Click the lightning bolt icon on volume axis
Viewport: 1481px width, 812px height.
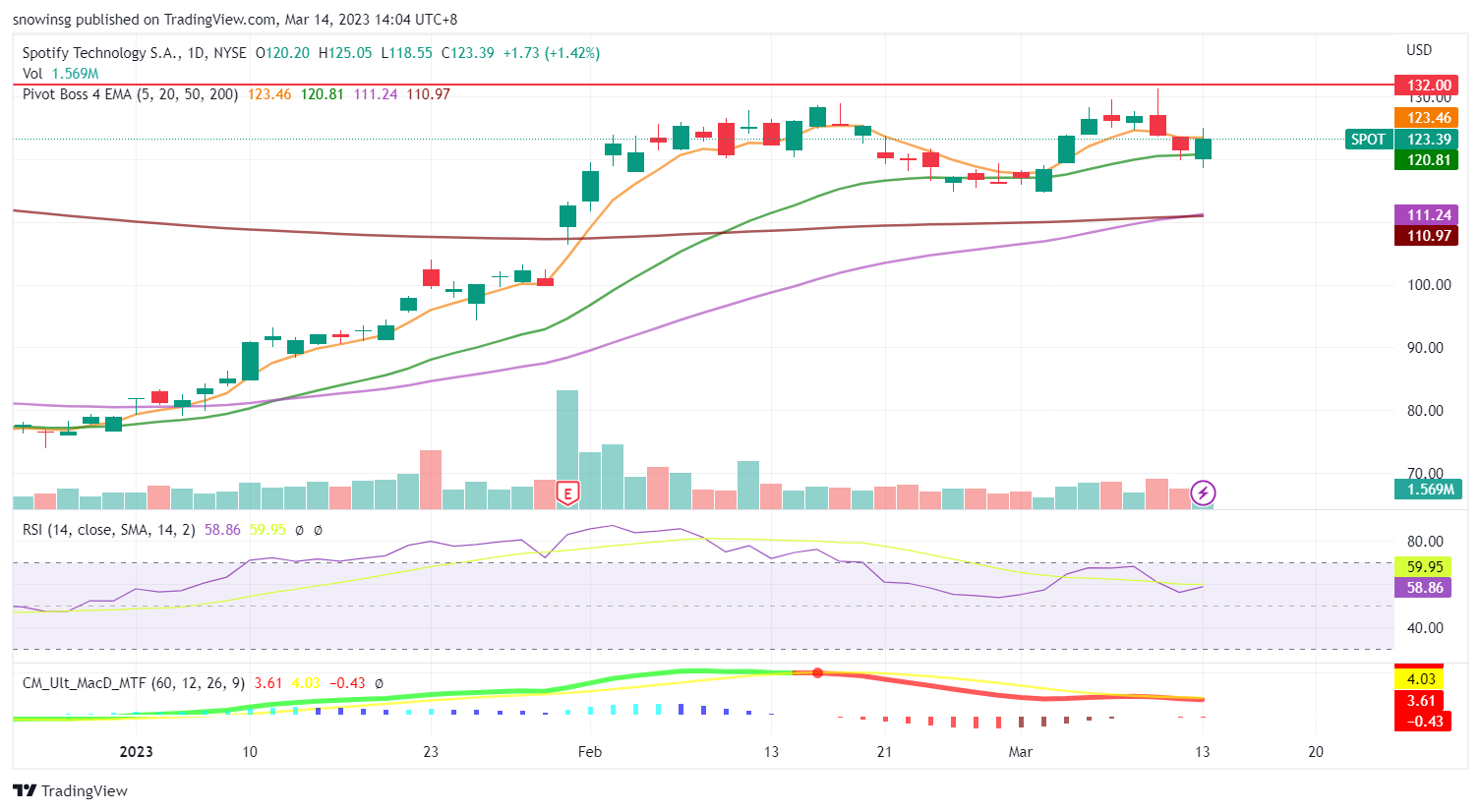click(1204, 493)
